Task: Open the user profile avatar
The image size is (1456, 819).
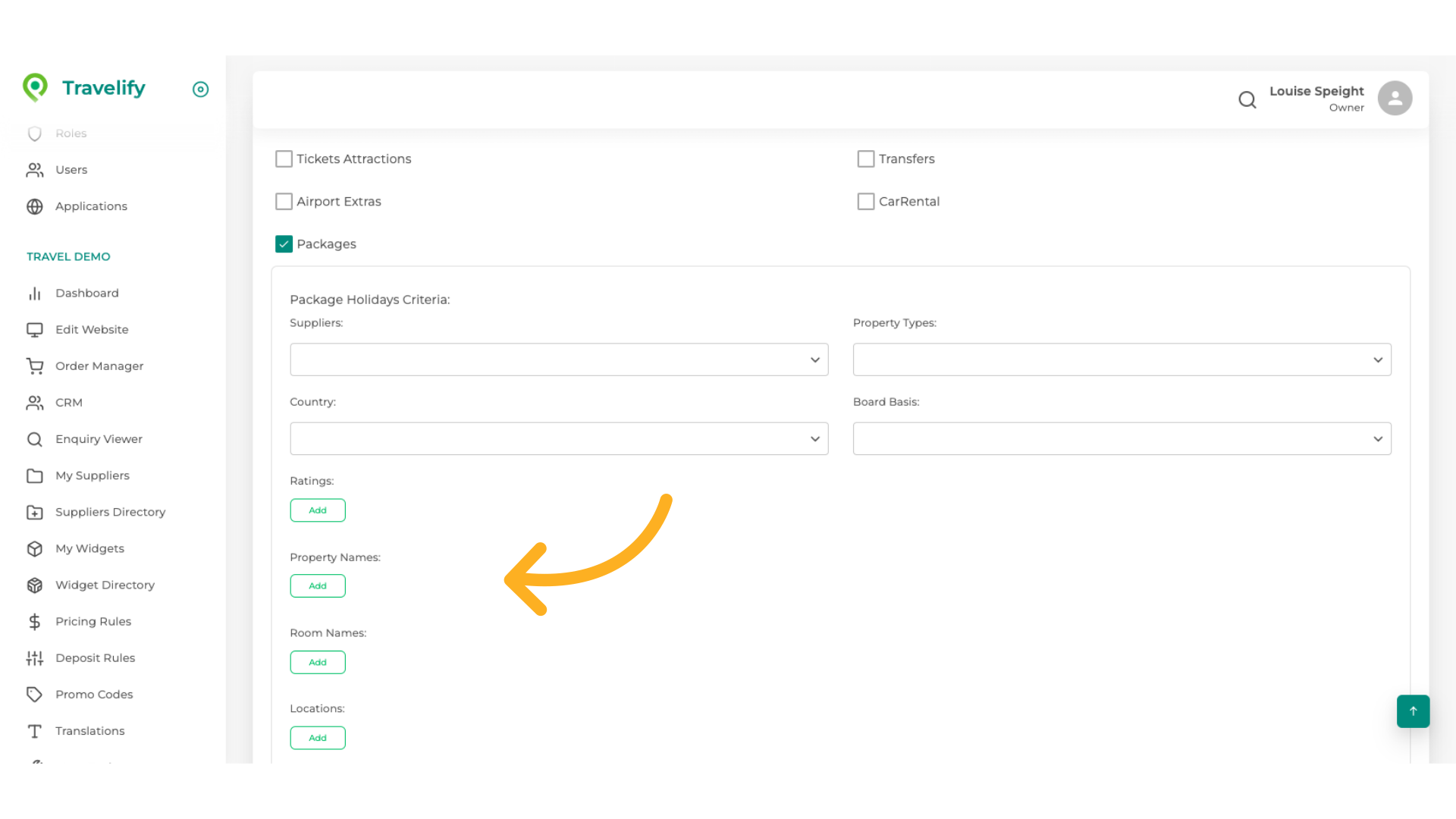Action: pyautogui.click(x=1395, y=97)
